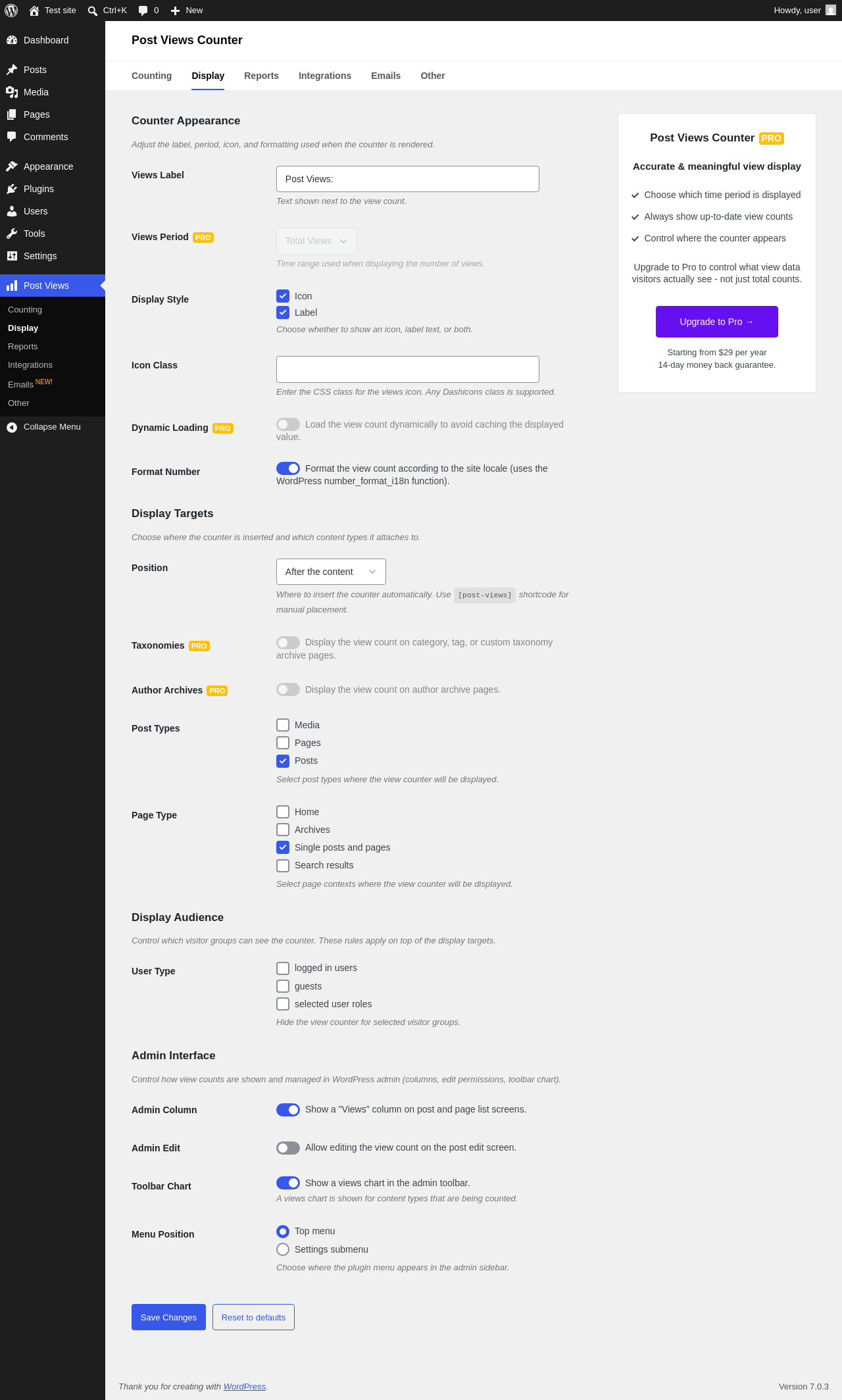Check the selected user roles checkbox
Screen dimensions: 842x1400
click(x=283, y=1004)
